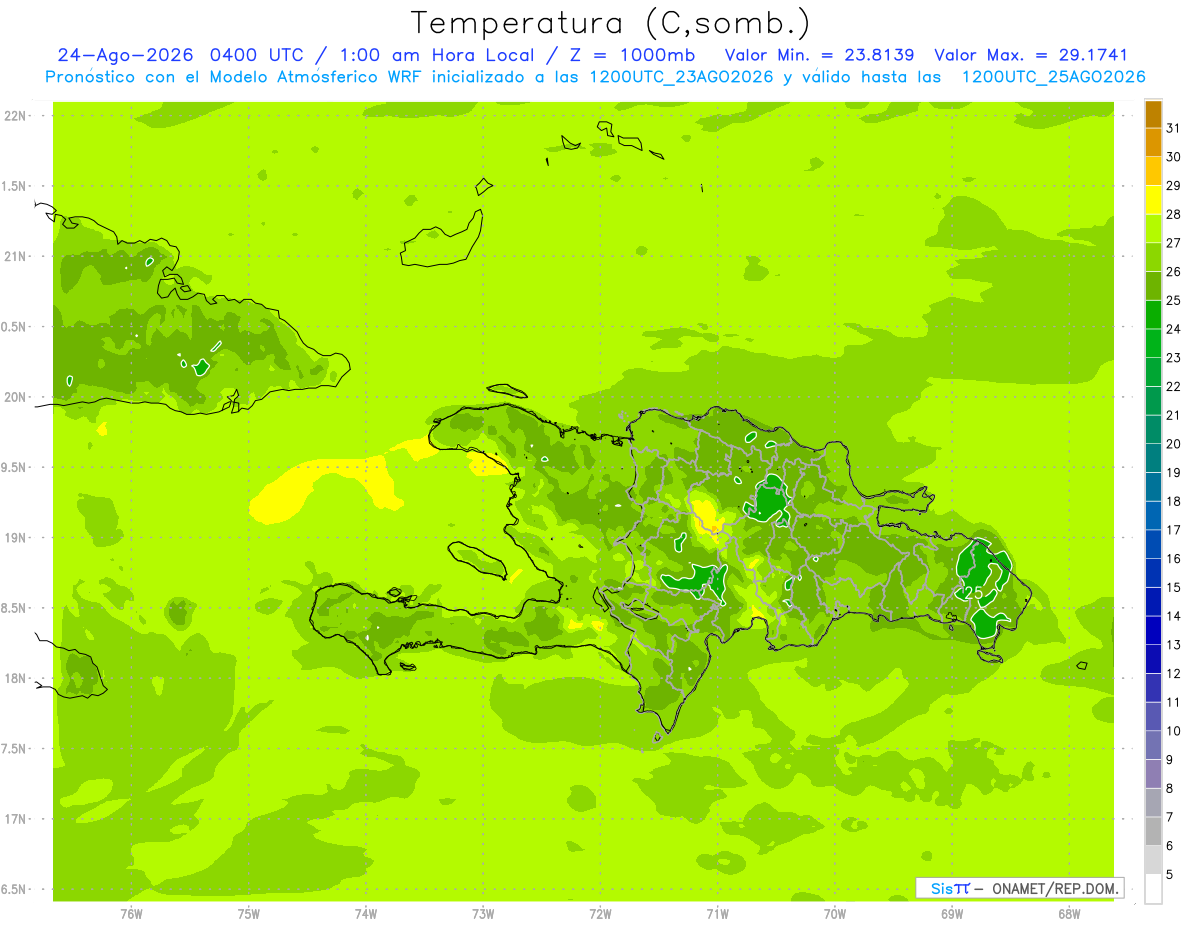Pick the orange legend swatch above 31
The width and height of the screenshot is (1200, 927).
coord(1153,114)
